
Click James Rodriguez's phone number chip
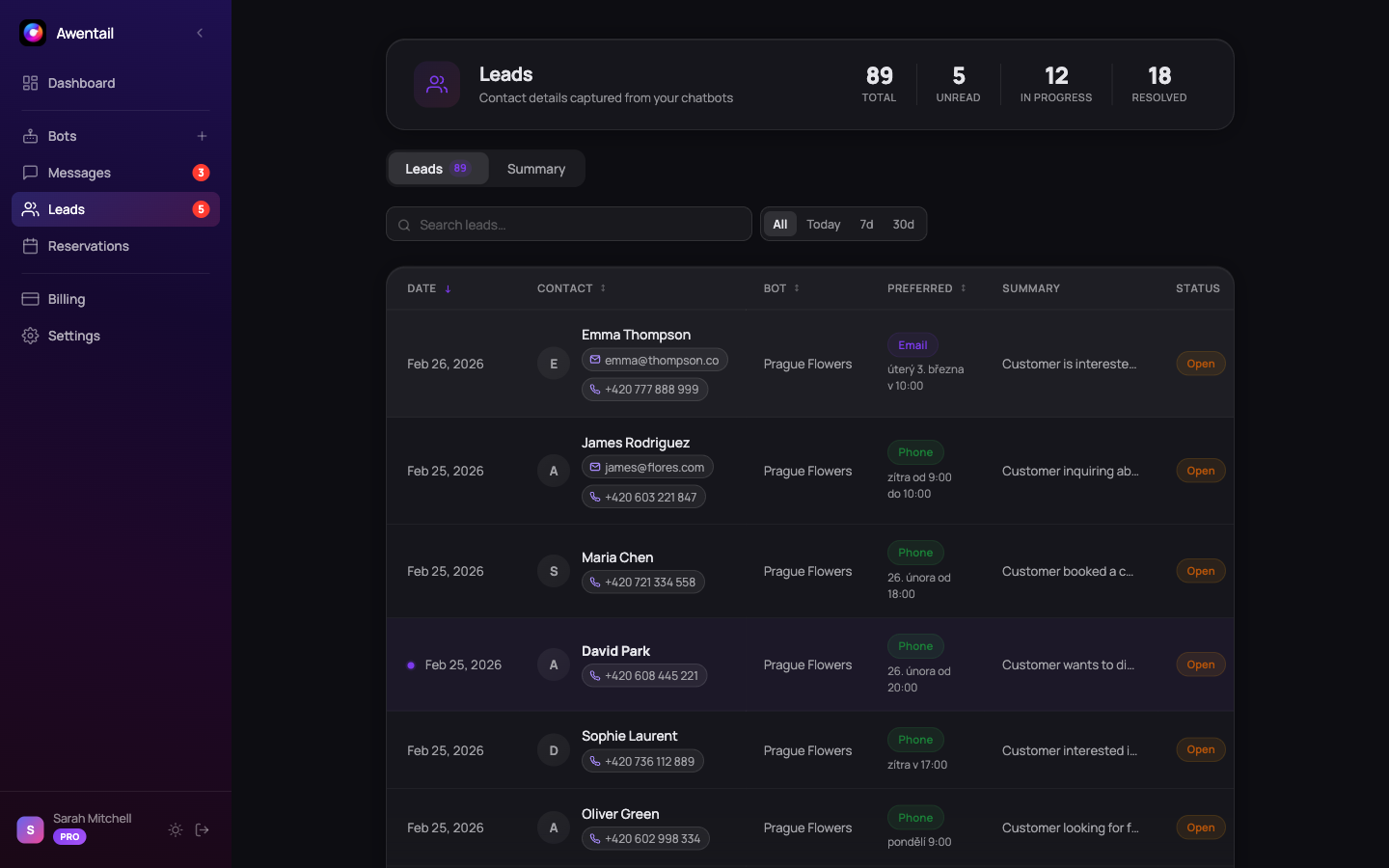(643, 498)
